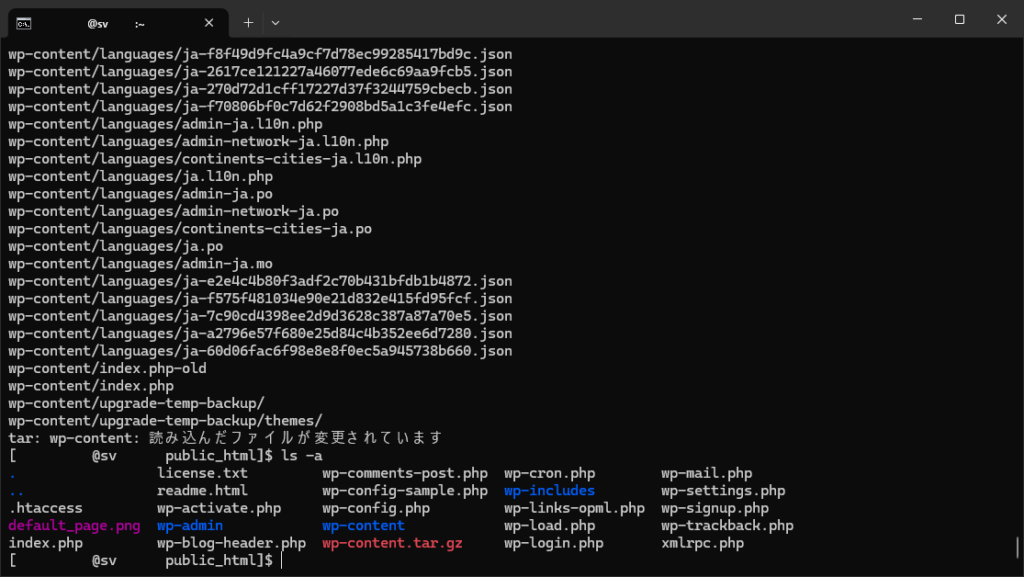Click the .htaccess file name
This screenshot has width=1024, height=577.
click(x=45, y=509)
